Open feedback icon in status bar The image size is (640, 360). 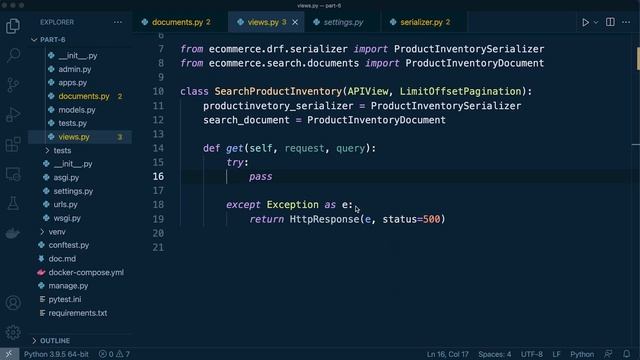point(608,354)
